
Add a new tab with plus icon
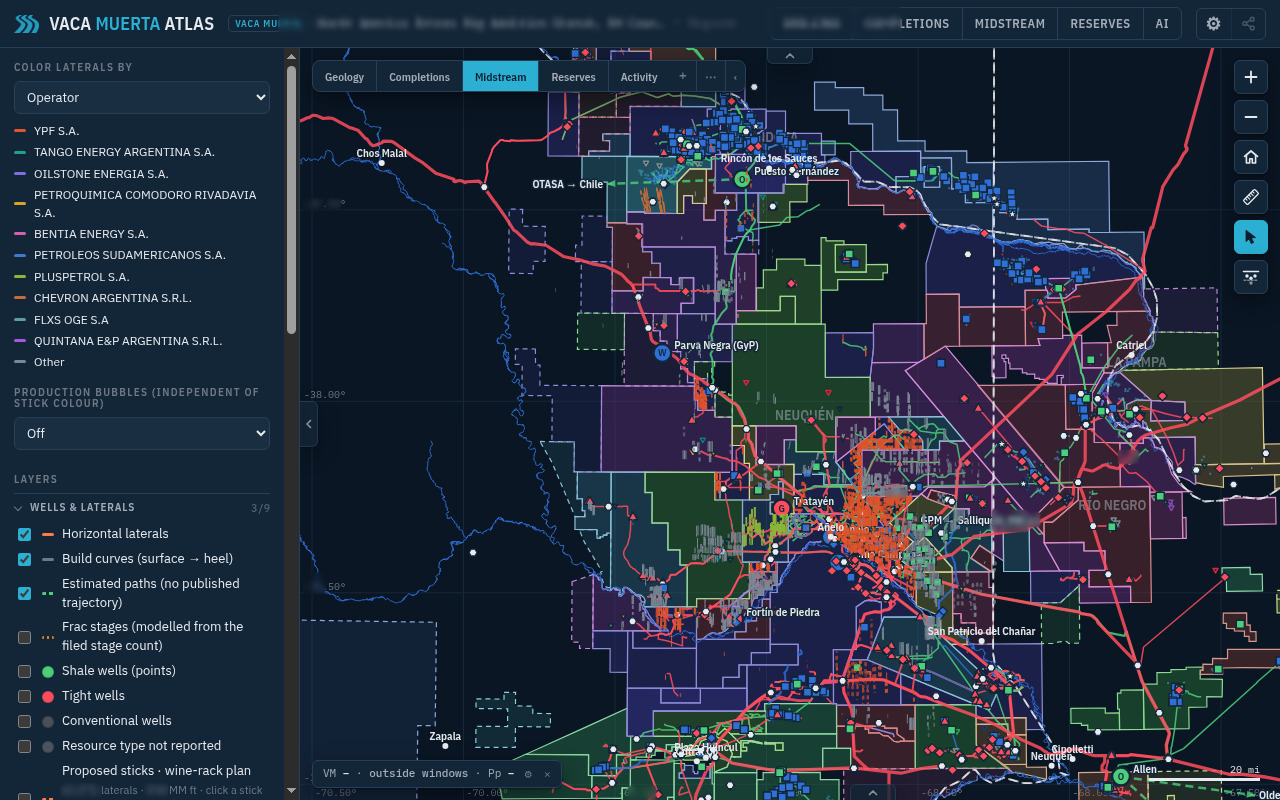pos(683,76)
